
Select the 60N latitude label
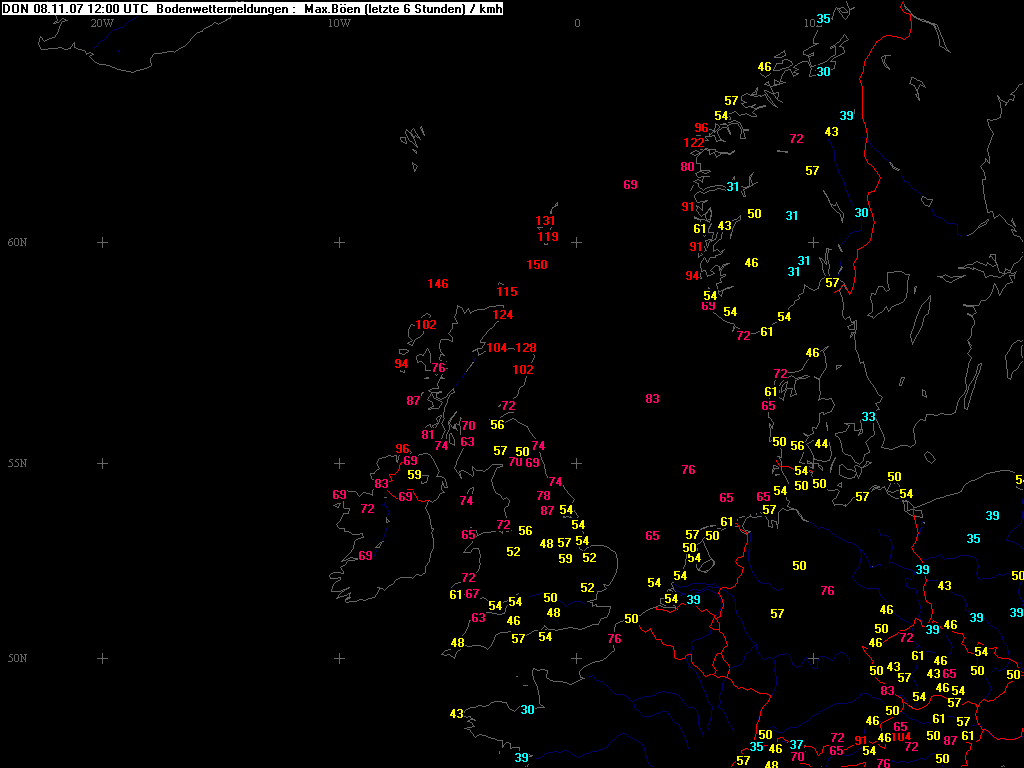pos(17,243)
